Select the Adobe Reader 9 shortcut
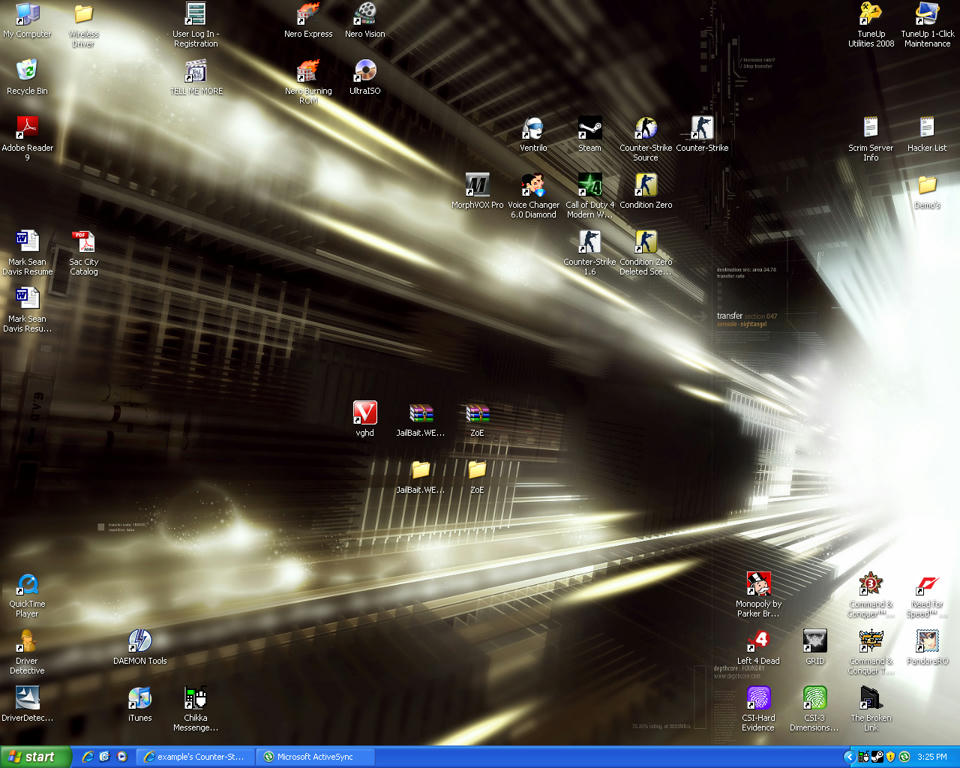 (27, 139)
